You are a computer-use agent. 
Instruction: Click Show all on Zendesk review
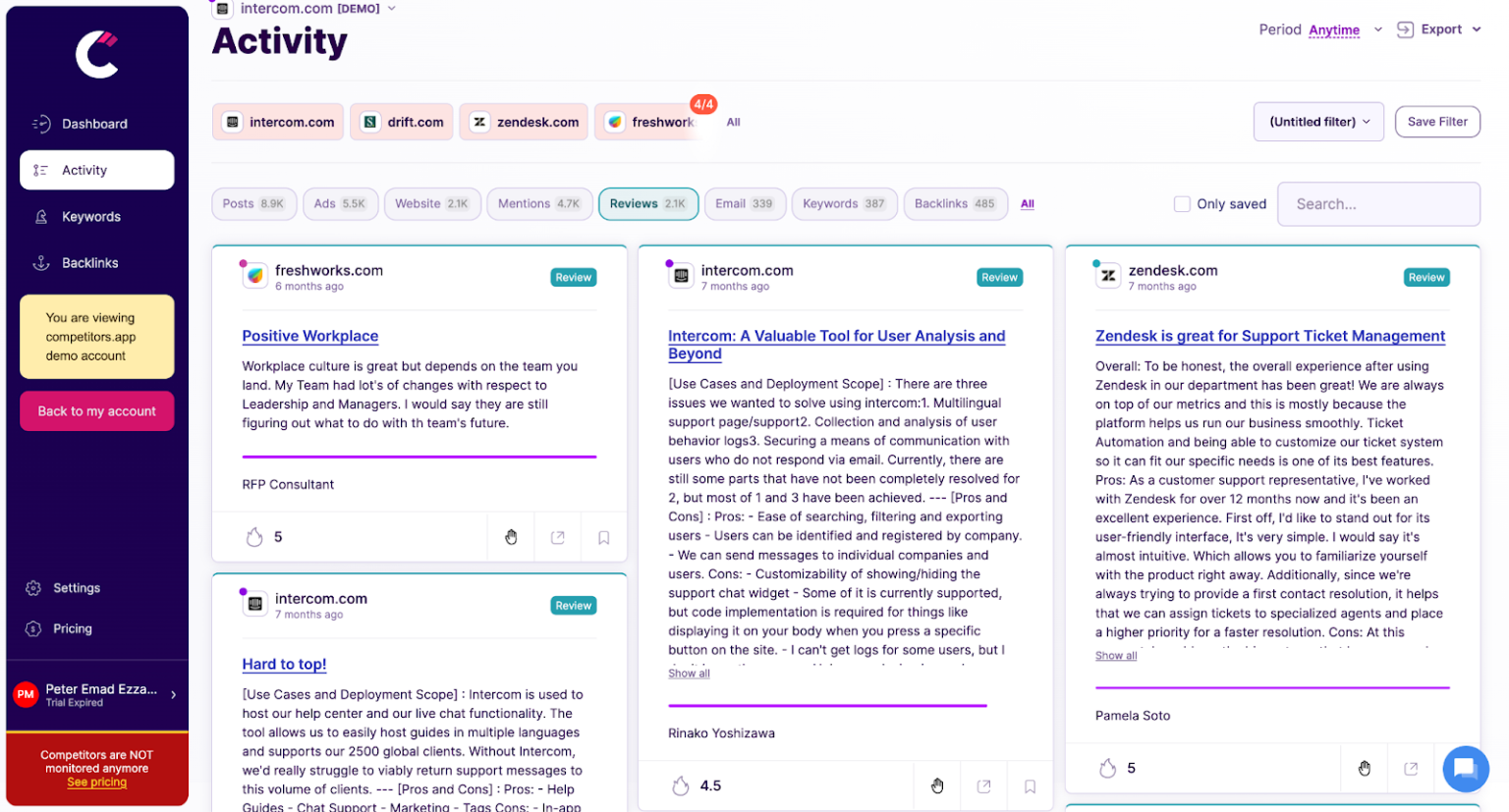point(1116,656)
